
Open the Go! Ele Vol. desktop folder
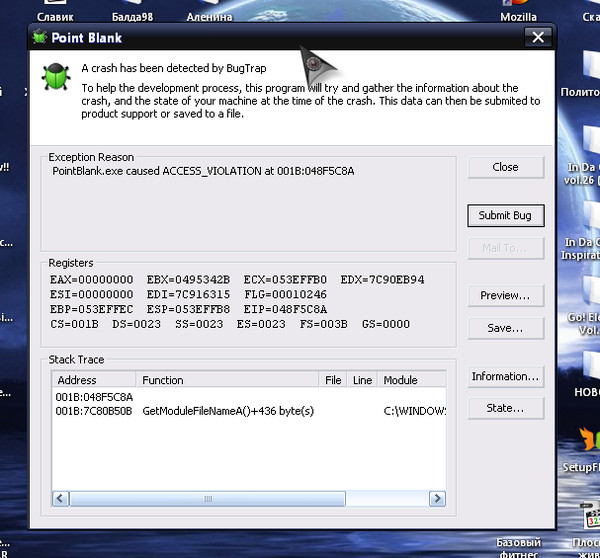[584, 306]
